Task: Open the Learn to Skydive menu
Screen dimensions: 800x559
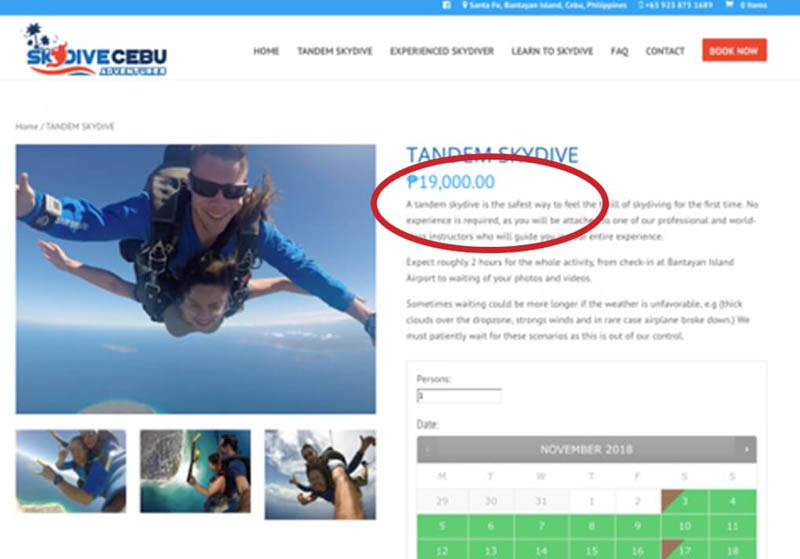Action: pos(552,51)
